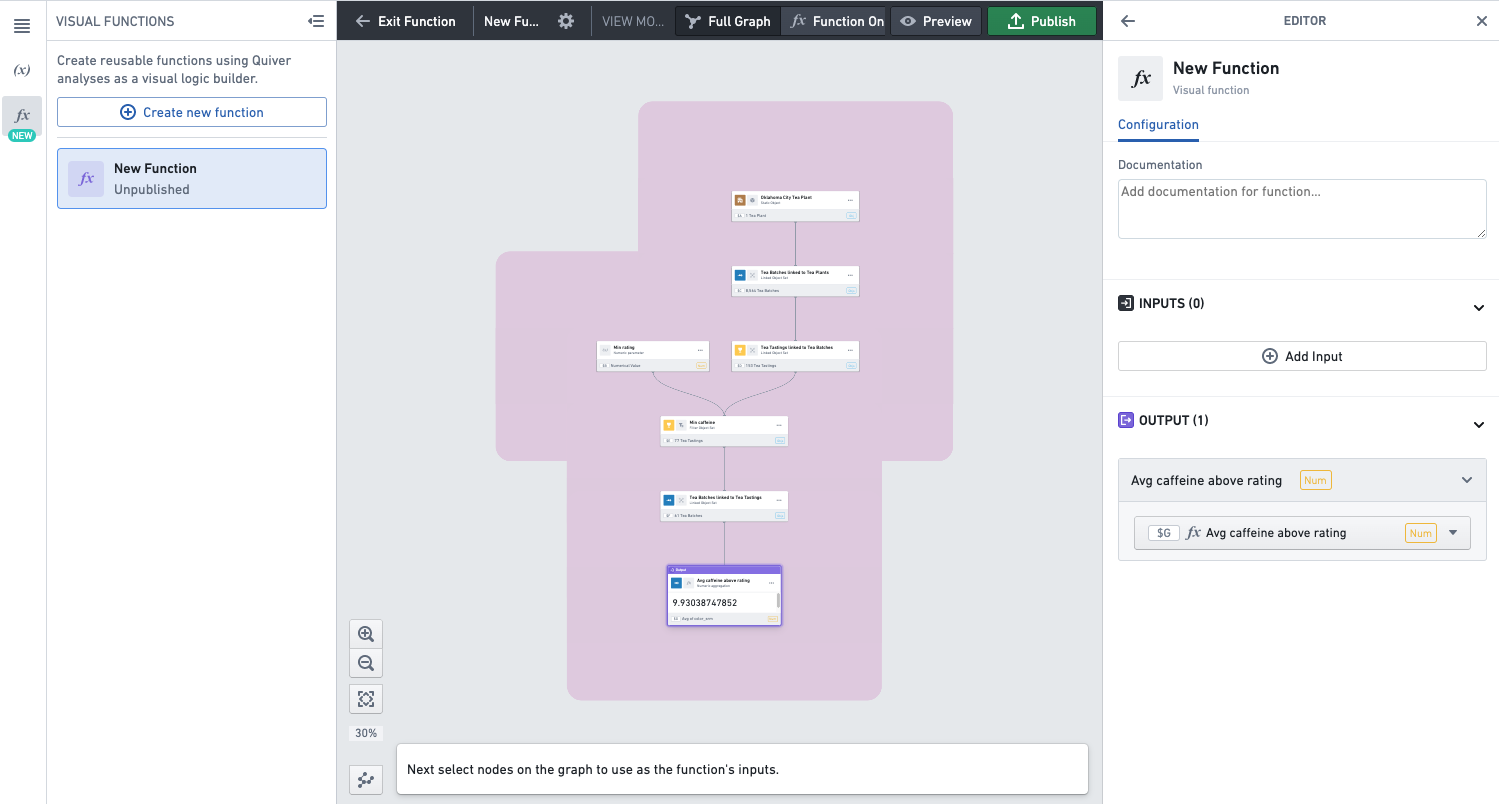Click the auto-layout graph icon
This screenshot has height=804, width=1499.
366,780
